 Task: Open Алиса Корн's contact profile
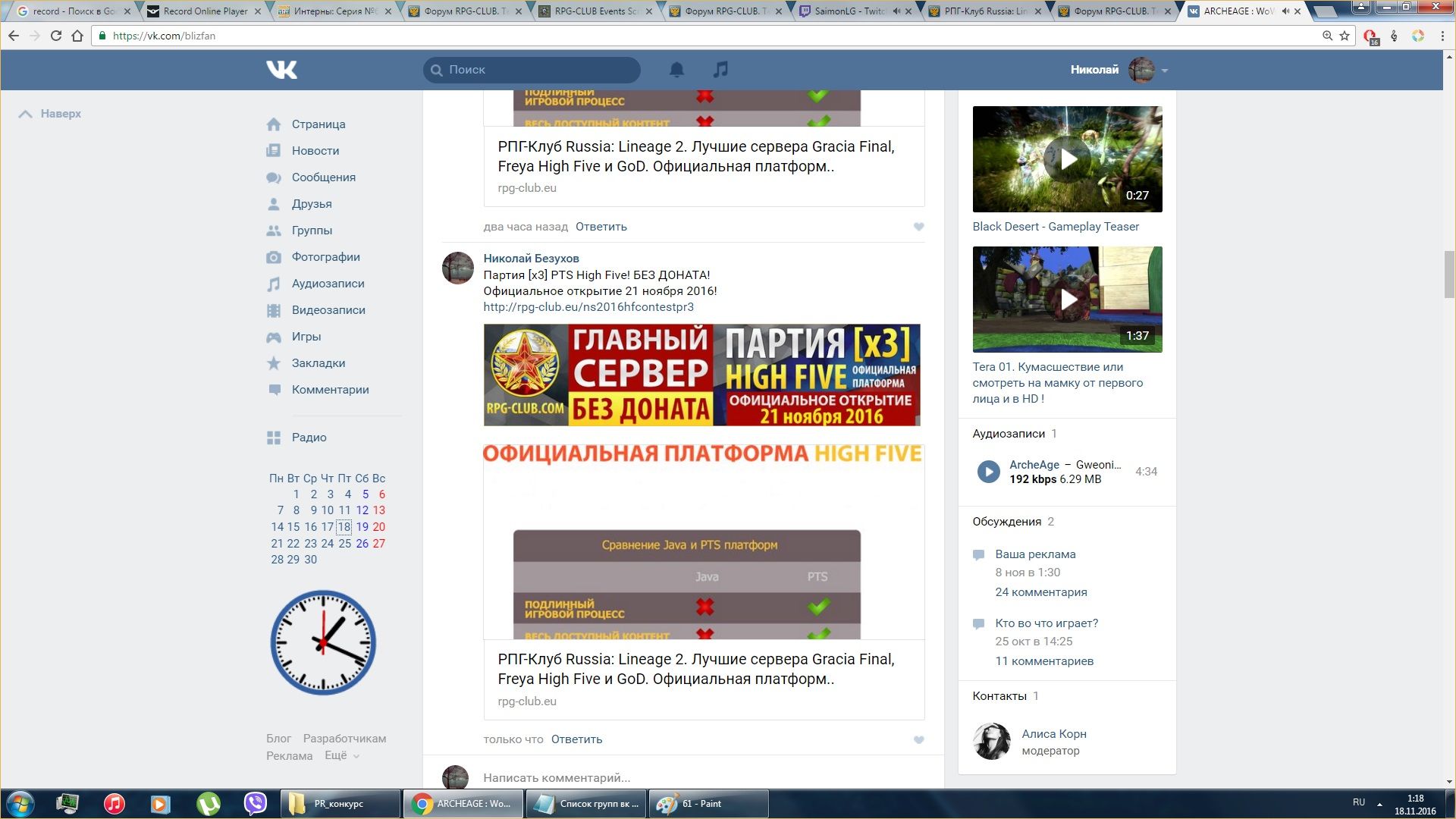point(1054,734)
